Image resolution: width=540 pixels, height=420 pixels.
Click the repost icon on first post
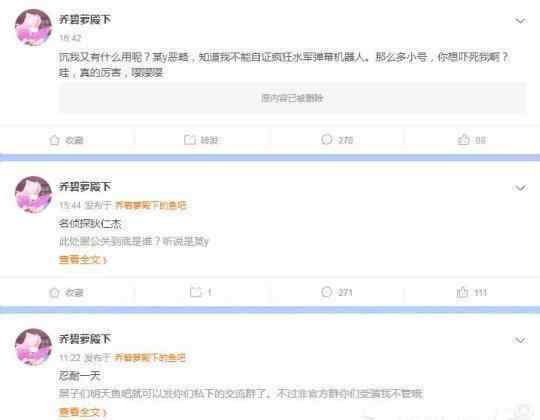point(190,140)
